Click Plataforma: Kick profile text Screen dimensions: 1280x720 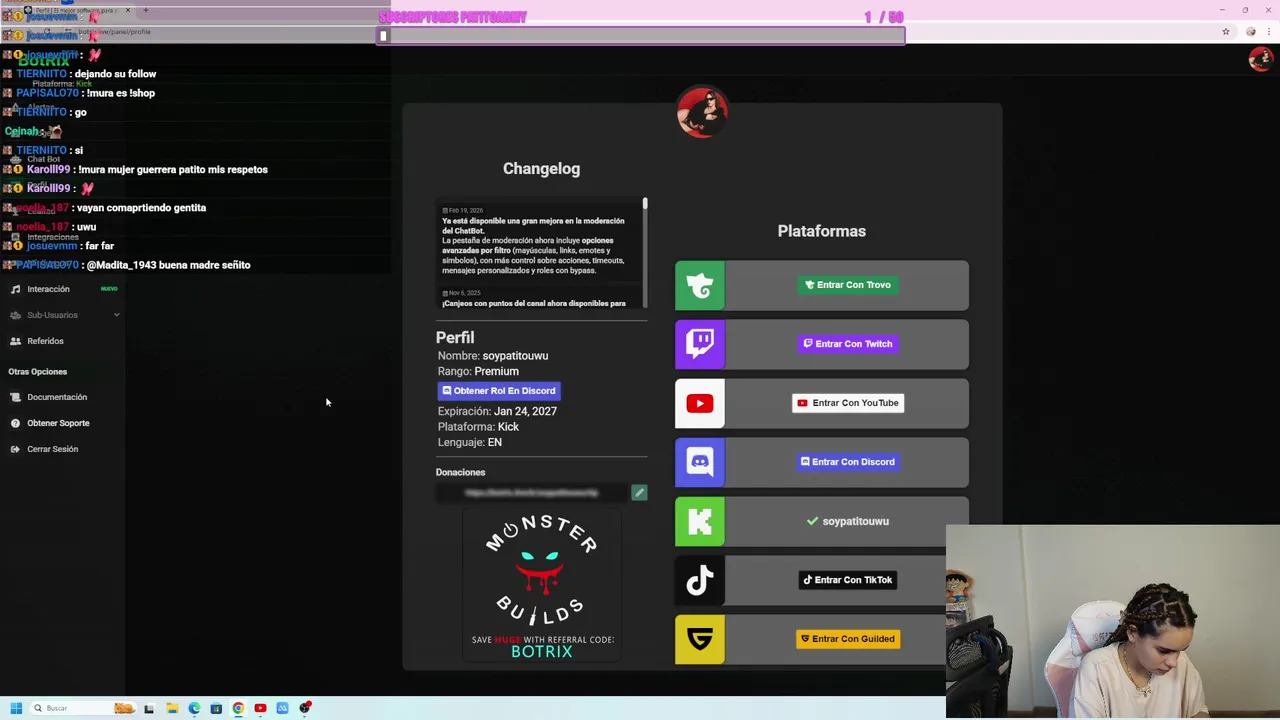(x=478, y=427)
